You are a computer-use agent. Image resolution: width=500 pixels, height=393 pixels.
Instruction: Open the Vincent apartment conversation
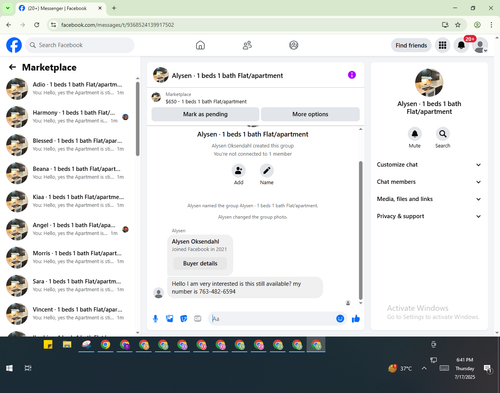68,314
